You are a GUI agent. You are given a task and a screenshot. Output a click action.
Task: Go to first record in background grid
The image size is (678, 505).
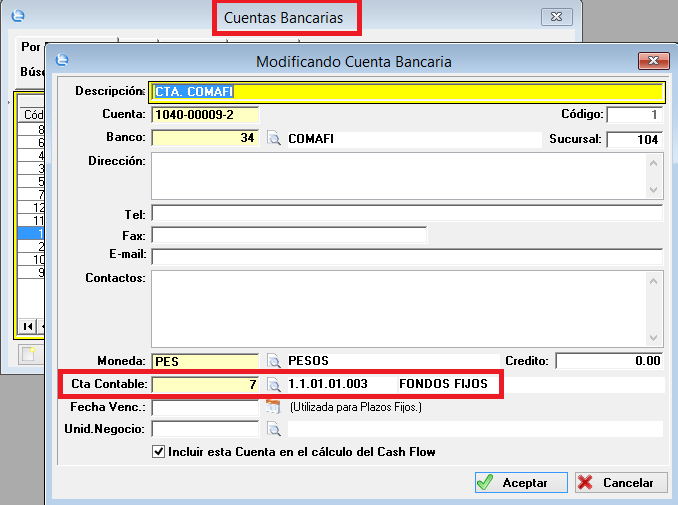[28, 326]
